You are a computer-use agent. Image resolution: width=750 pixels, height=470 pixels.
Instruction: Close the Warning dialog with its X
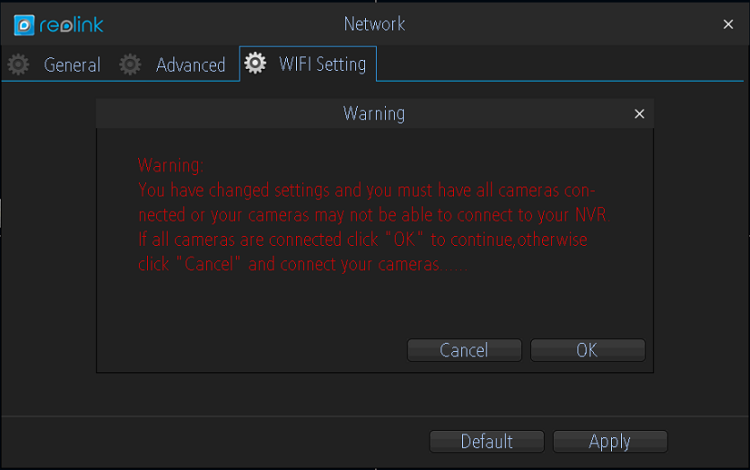point(639,114)
